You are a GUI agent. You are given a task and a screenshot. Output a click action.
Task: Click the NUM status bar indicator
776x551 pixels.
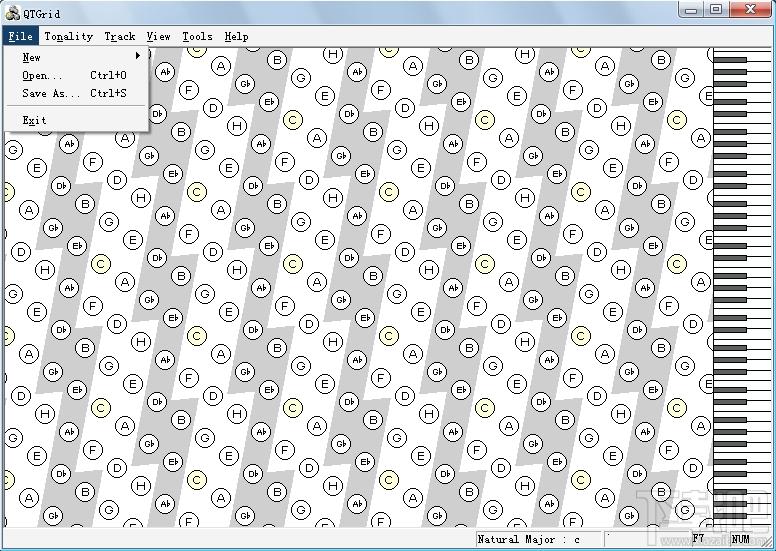click(740, 539)
